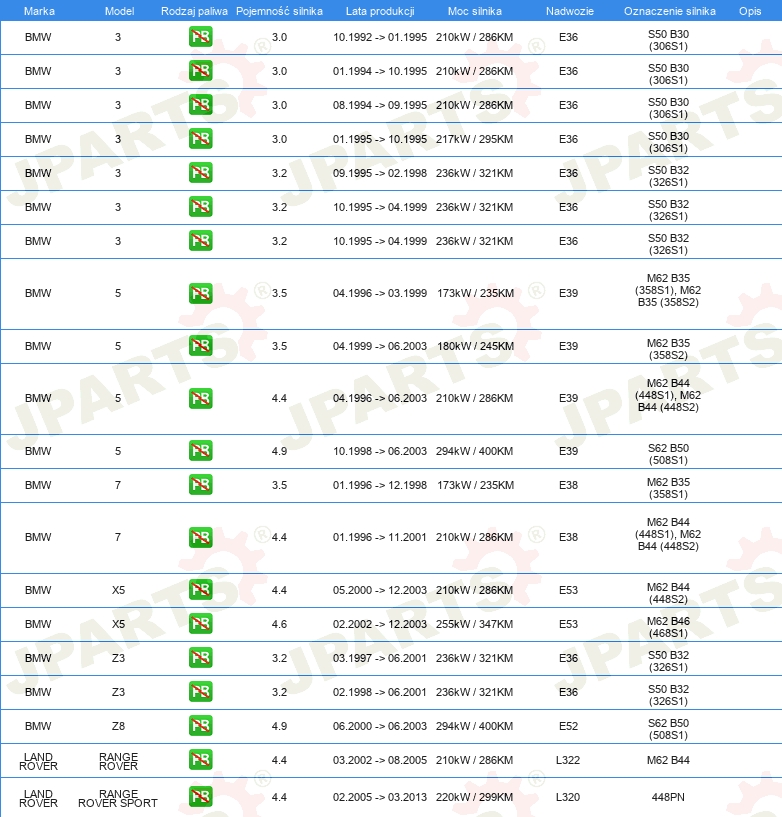Click the fuel icon in row 02.1998 -> 06.2001
782x817 pixels.
pos(201,691)
